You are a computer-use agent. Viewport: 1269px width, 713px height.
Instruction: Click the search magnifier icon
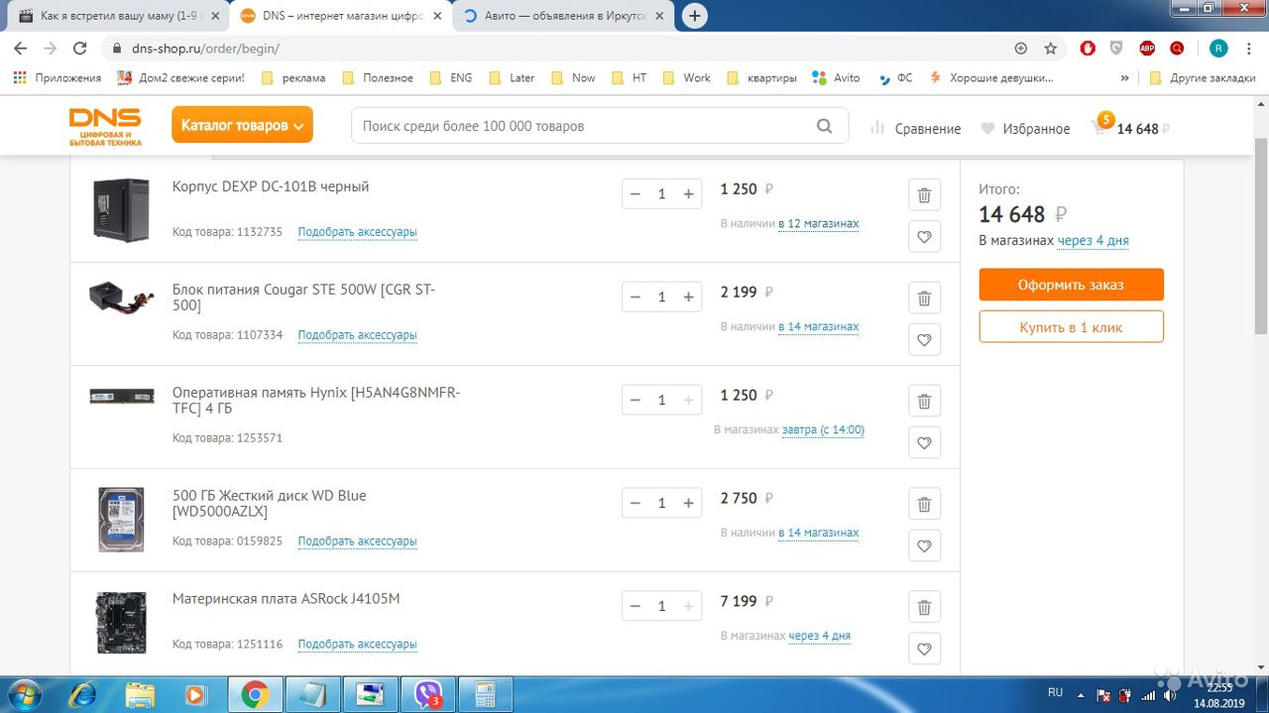824,126
